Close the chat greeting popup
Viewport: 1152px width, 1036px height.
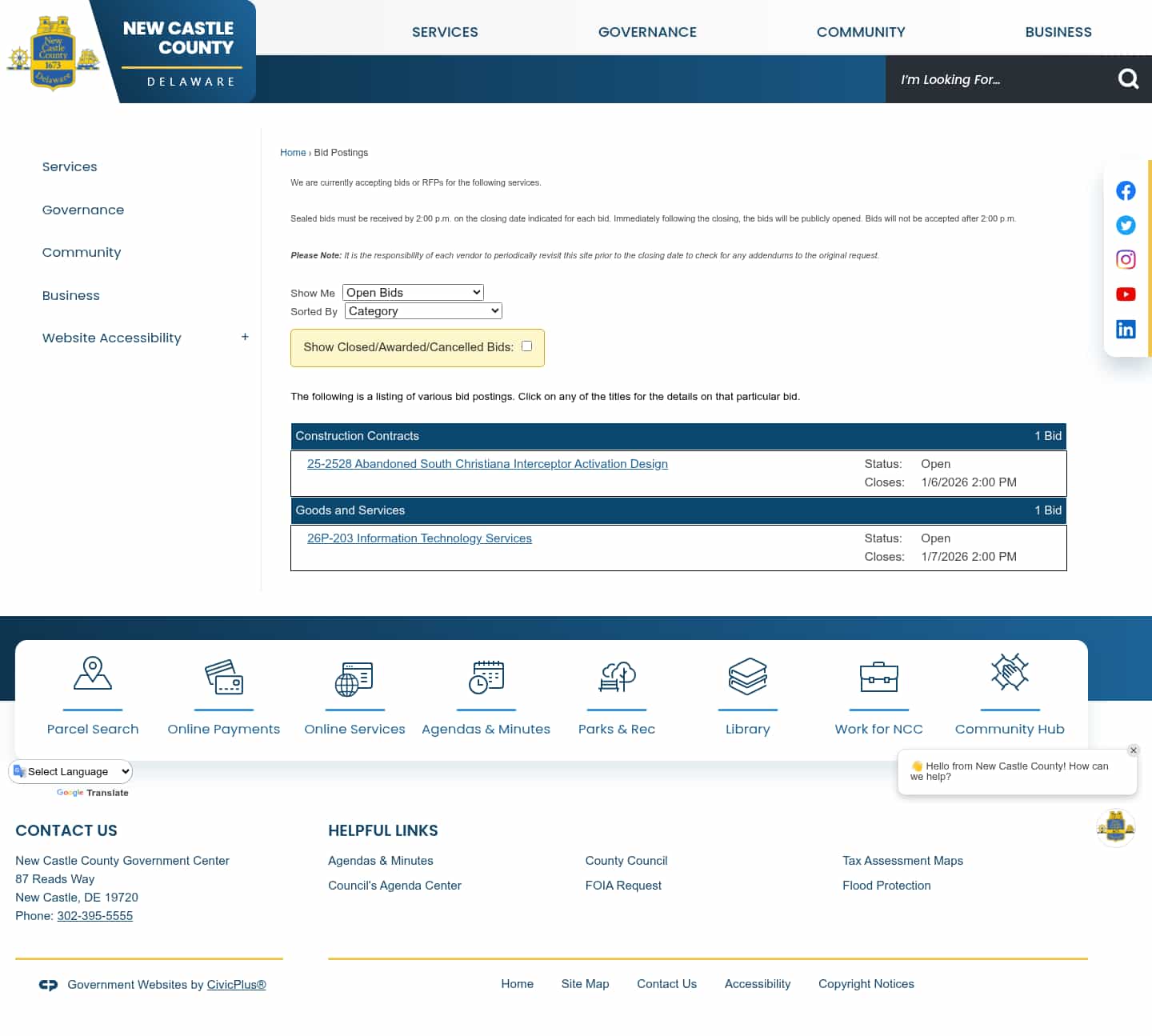1134,750
